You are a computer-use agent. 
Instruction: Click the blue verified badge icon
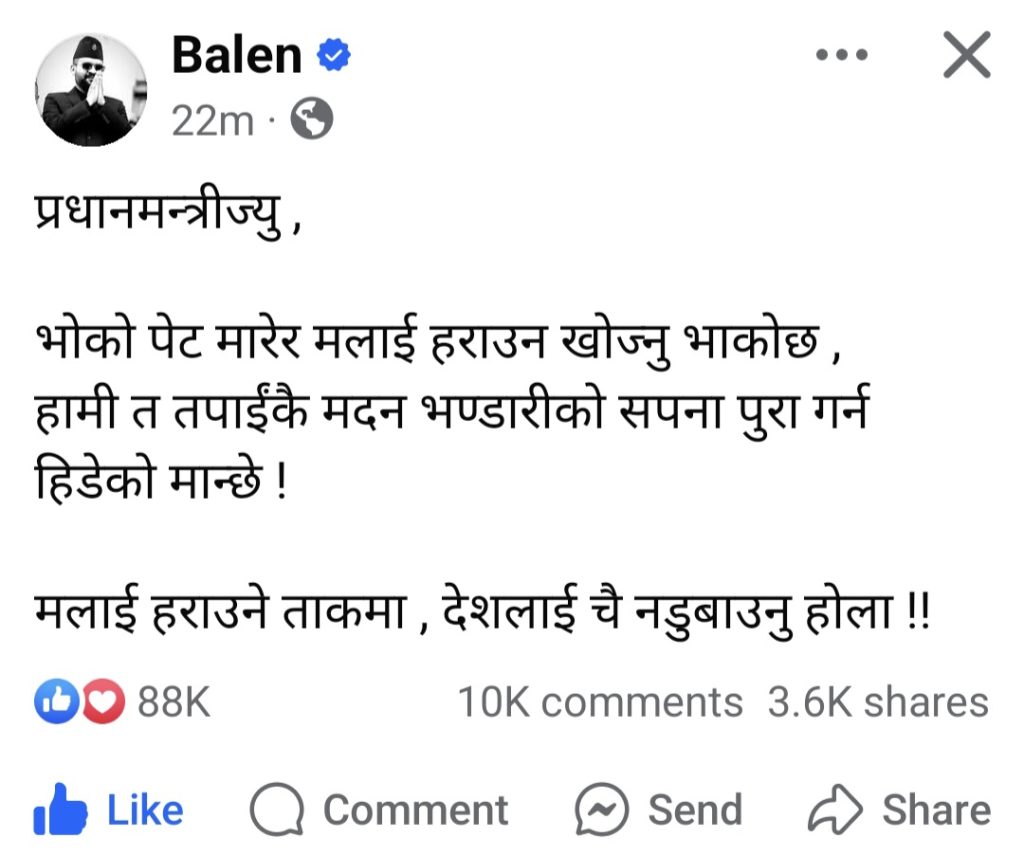click(x=334, y=55)
